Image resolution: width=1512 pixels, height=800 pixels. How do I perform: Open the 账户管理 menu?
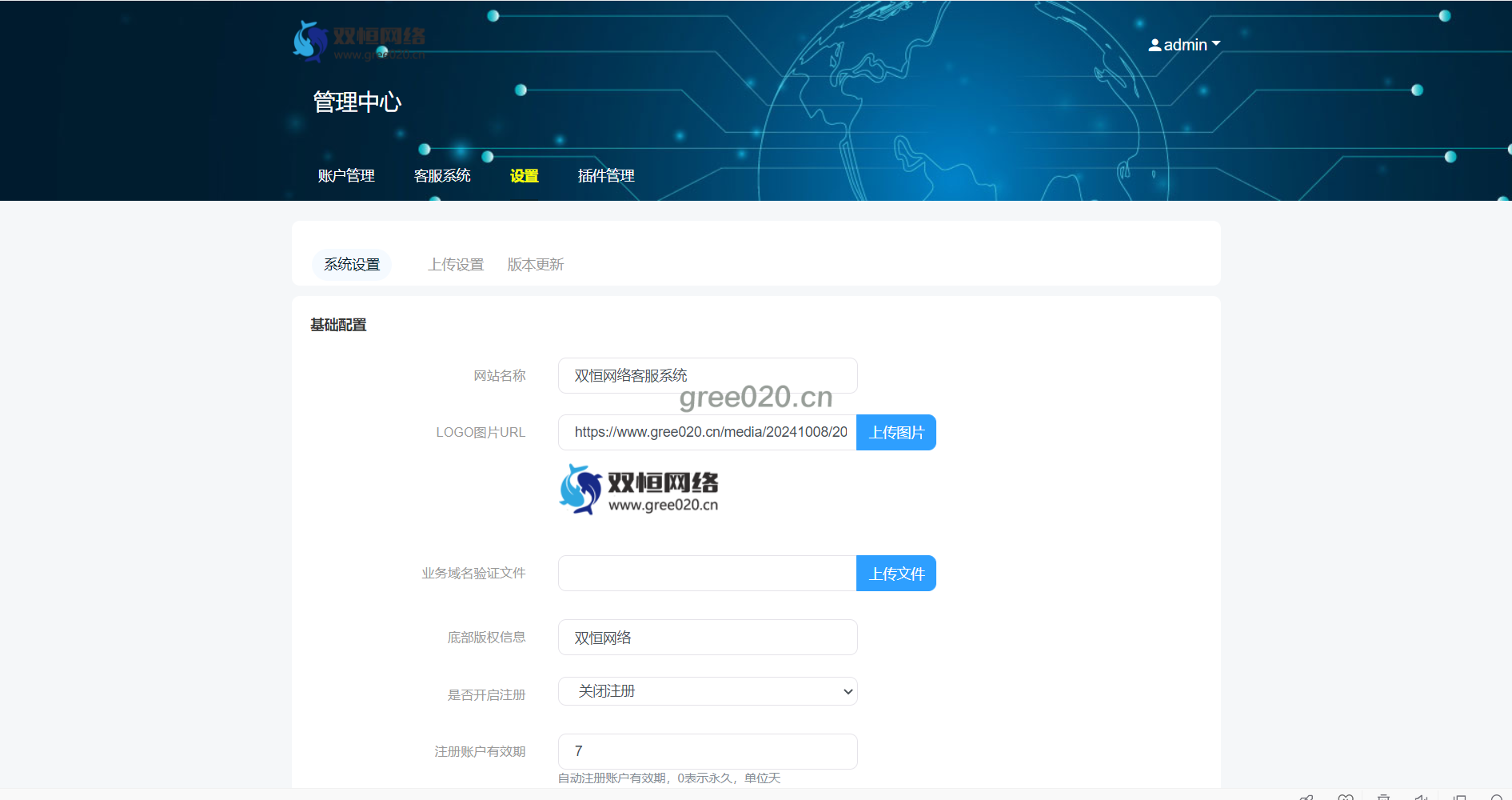[x=346, y=176]
